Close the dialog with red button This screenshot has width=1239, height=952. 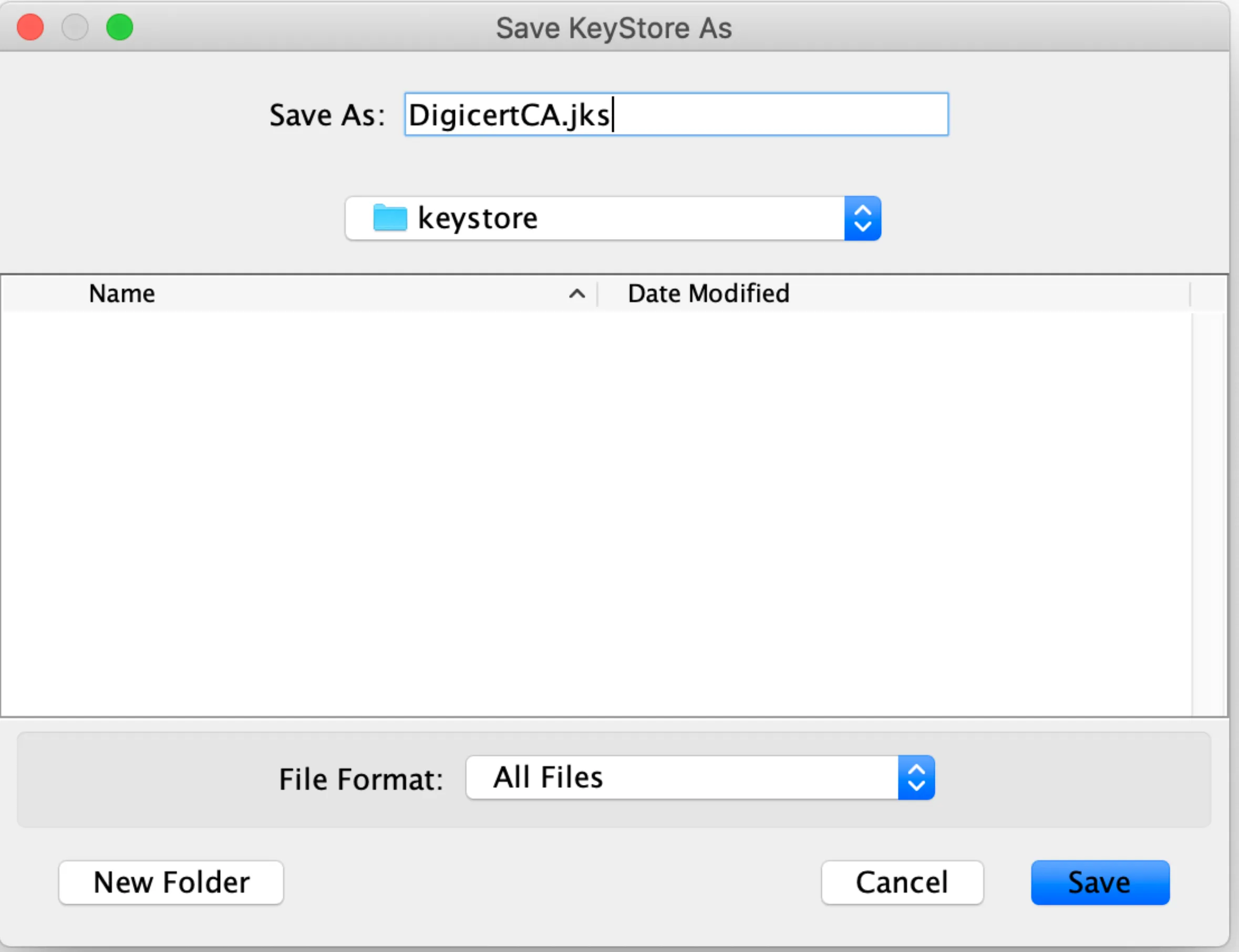(30, 27)
